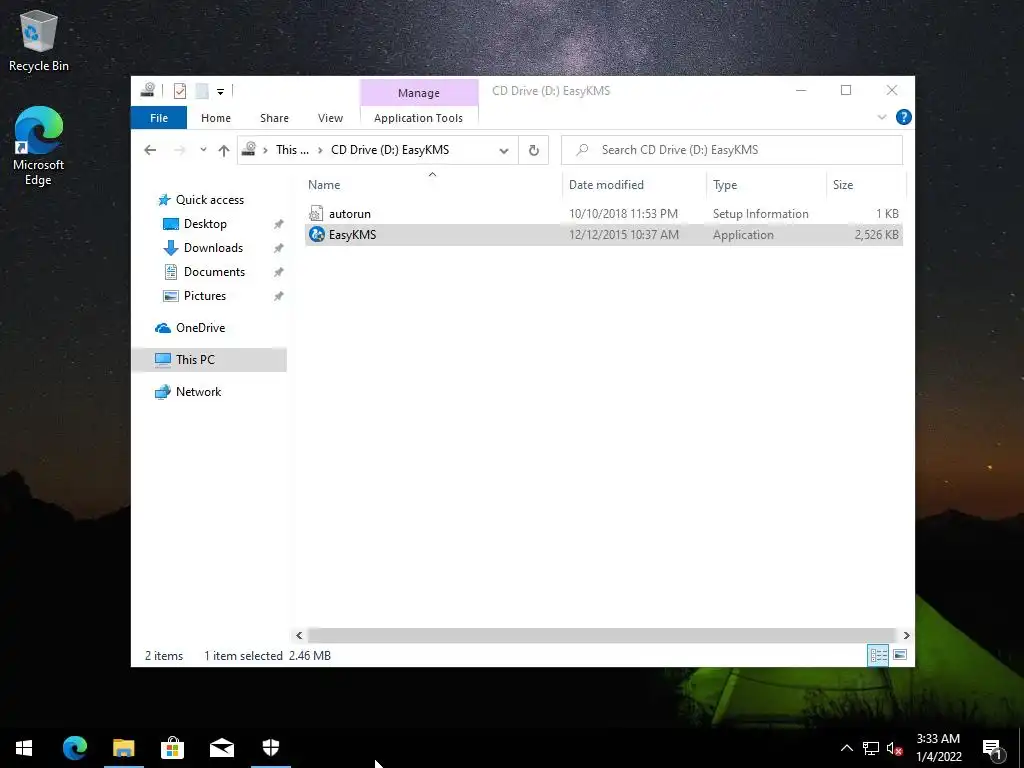This screenshot has height=768, width=1024.
Task: Open Desktop in Quick access
Action: 205,224
